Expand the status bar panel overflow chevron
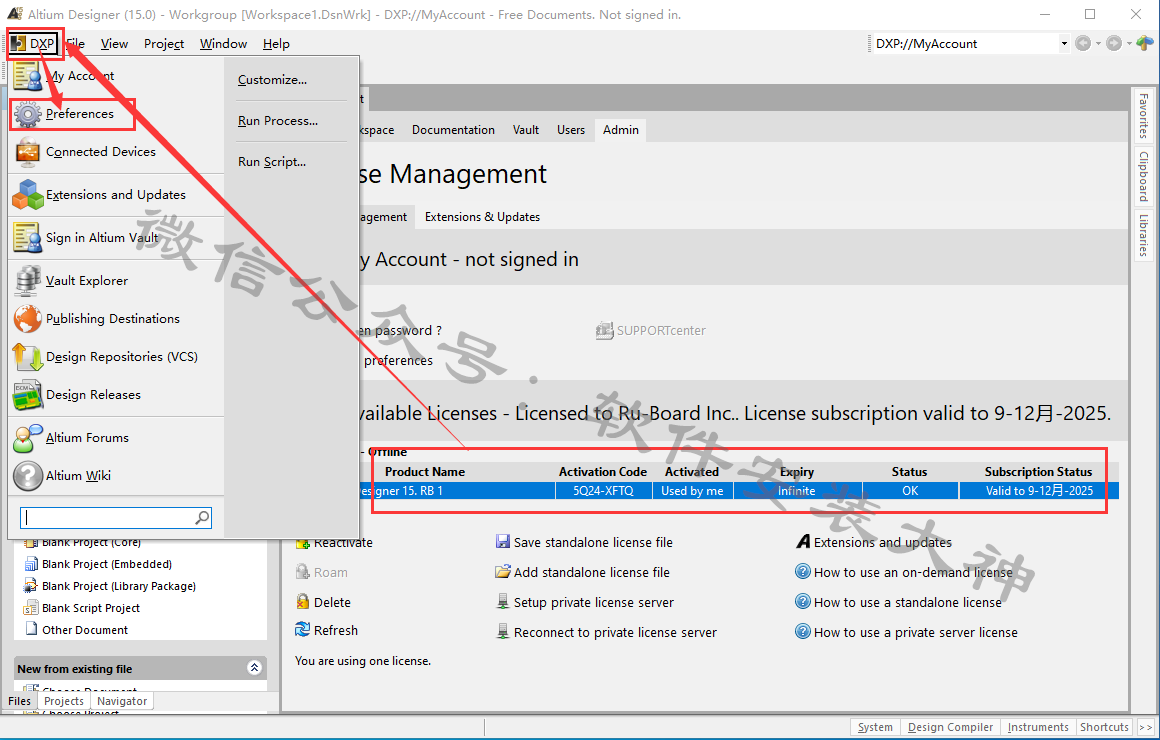1160x740 pixels. [x=1145, y=727]
